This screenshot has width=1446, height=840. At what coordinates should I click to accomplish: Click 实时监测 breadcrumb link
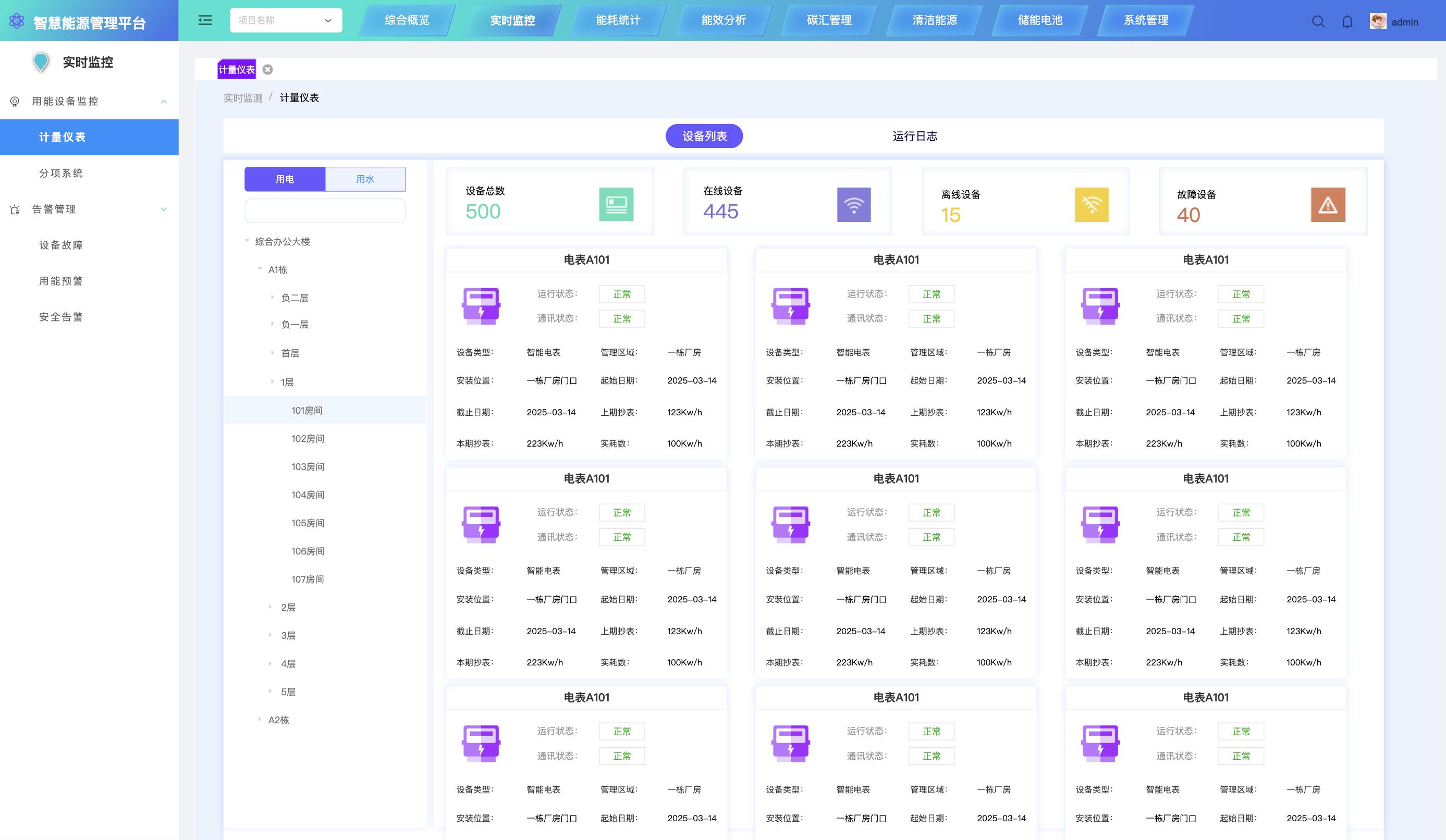click(243, 98)
